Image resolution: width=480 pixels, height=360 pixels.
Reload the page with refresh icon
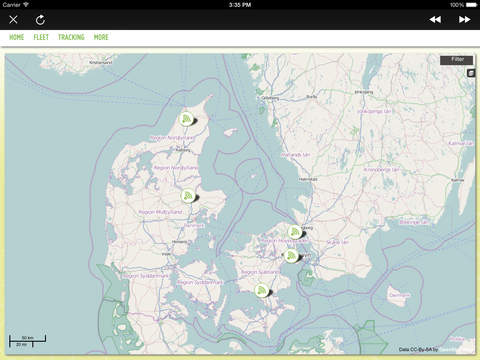coord(40,20)
